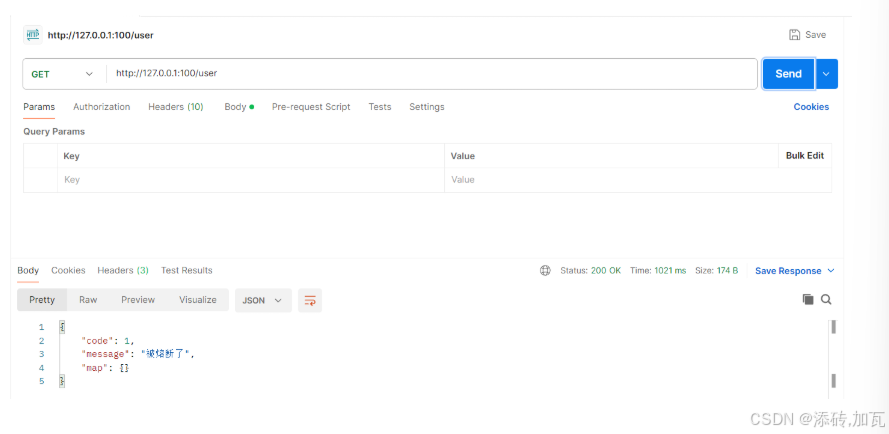This screenshot has height=434, width=889.
Task: Select the Raw view
Action: pos(88,300)
